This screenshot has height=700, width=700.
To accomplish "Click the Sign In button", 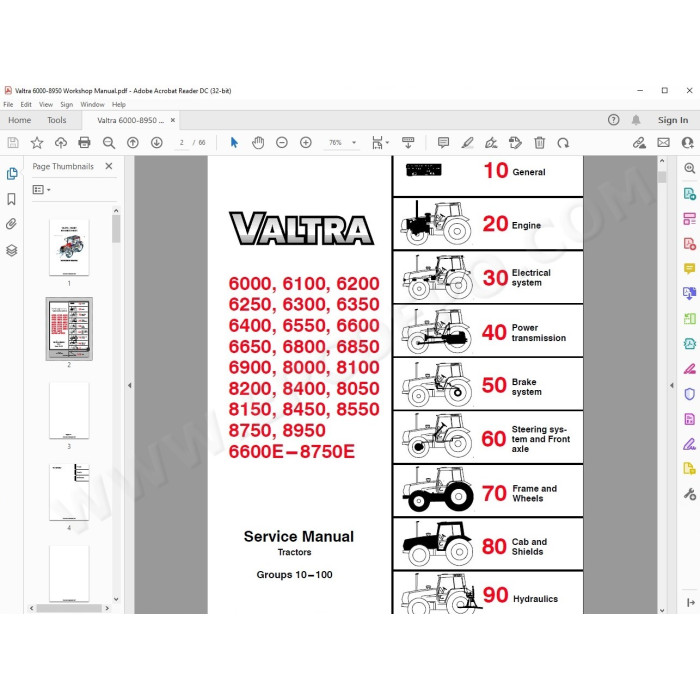I will coord(673,120).
